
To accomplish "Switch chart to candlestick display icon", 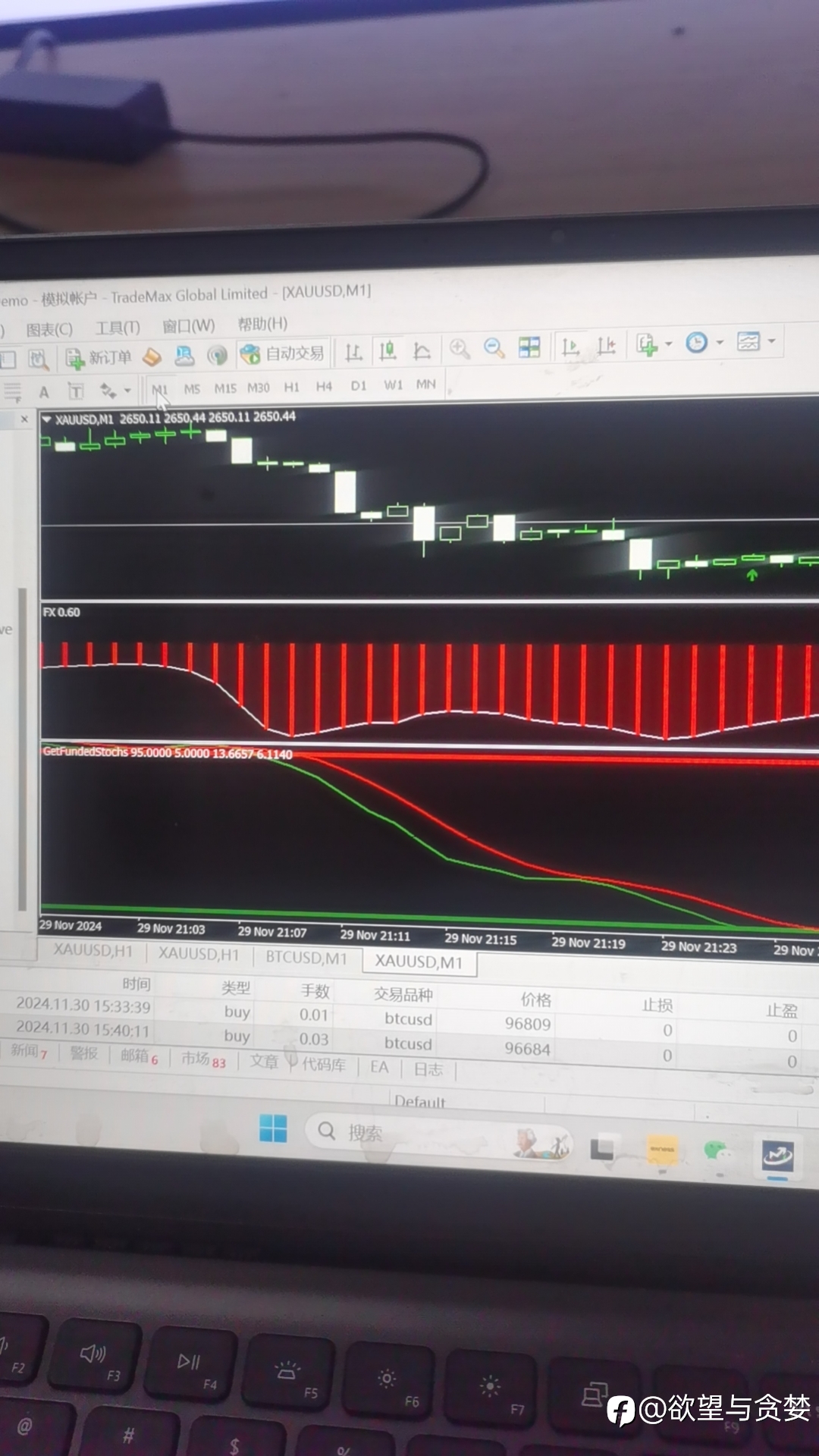I will pos(388,350).
